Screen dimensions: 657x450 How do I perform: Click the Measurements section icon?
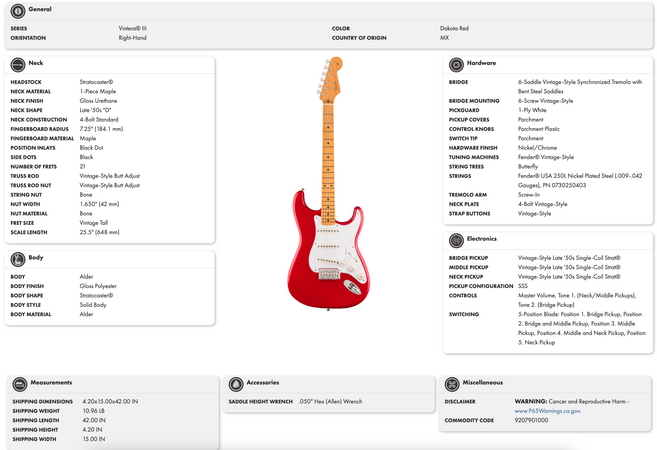19,383
